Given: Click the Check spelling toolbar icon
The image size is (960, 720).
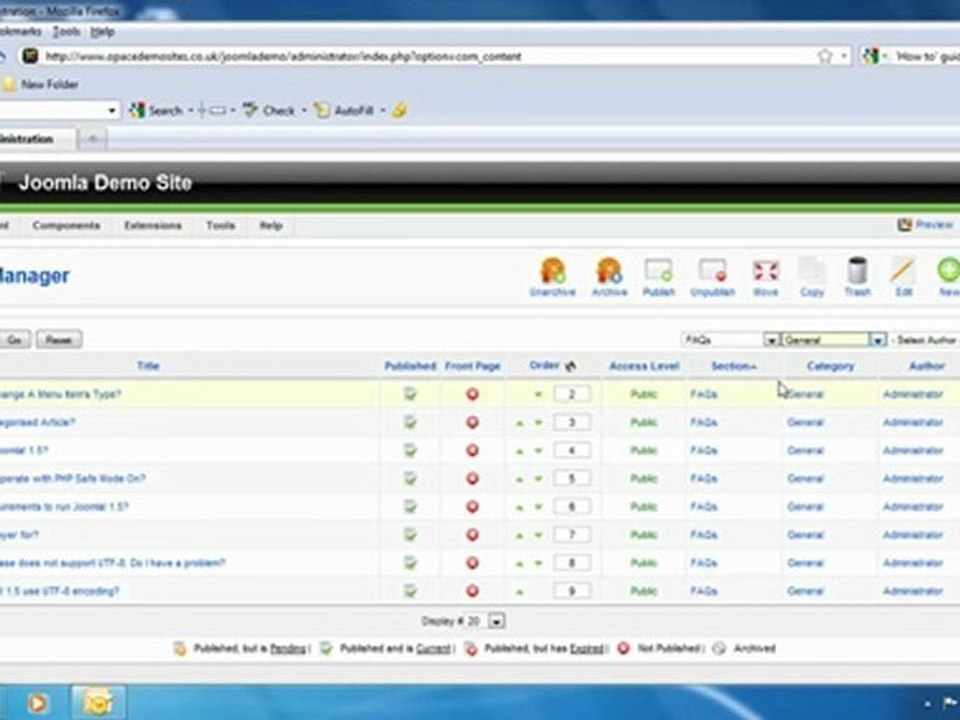Looking at the screenshot, I should (x=250, y=110).
